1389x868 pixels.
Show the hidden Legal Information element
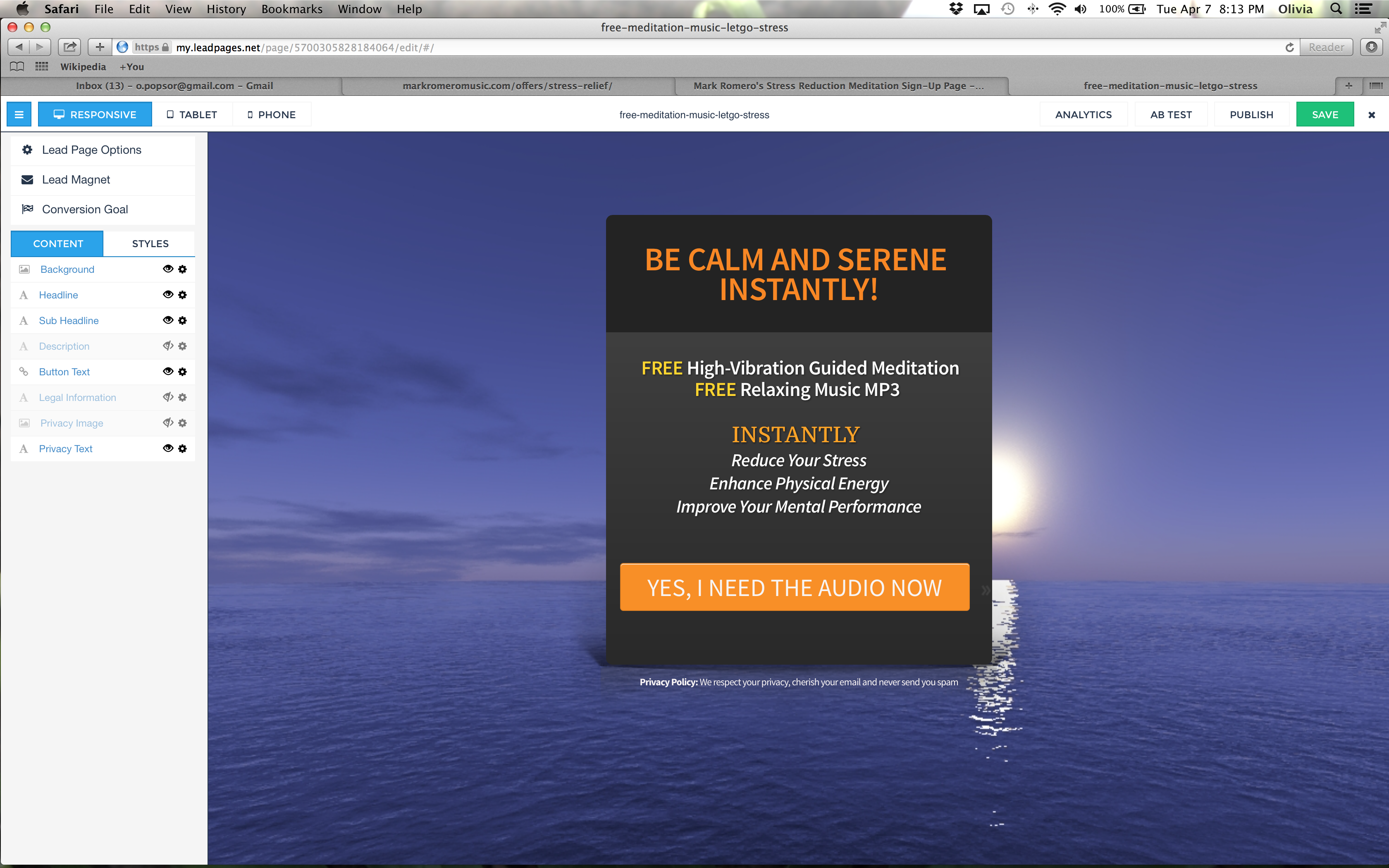[167, 397]
